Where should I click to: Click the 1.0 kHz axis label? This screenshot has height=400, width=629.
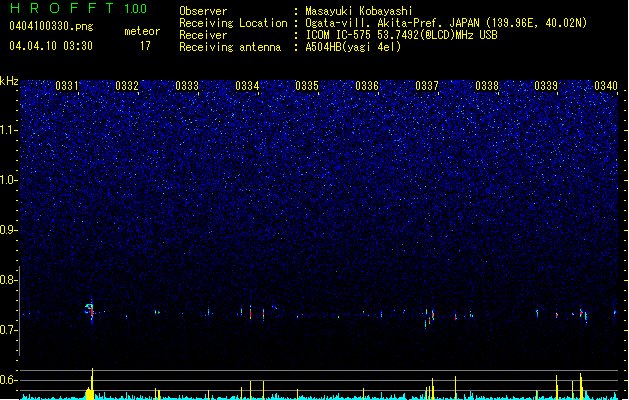pyautogui.click(x=9, y=180)
